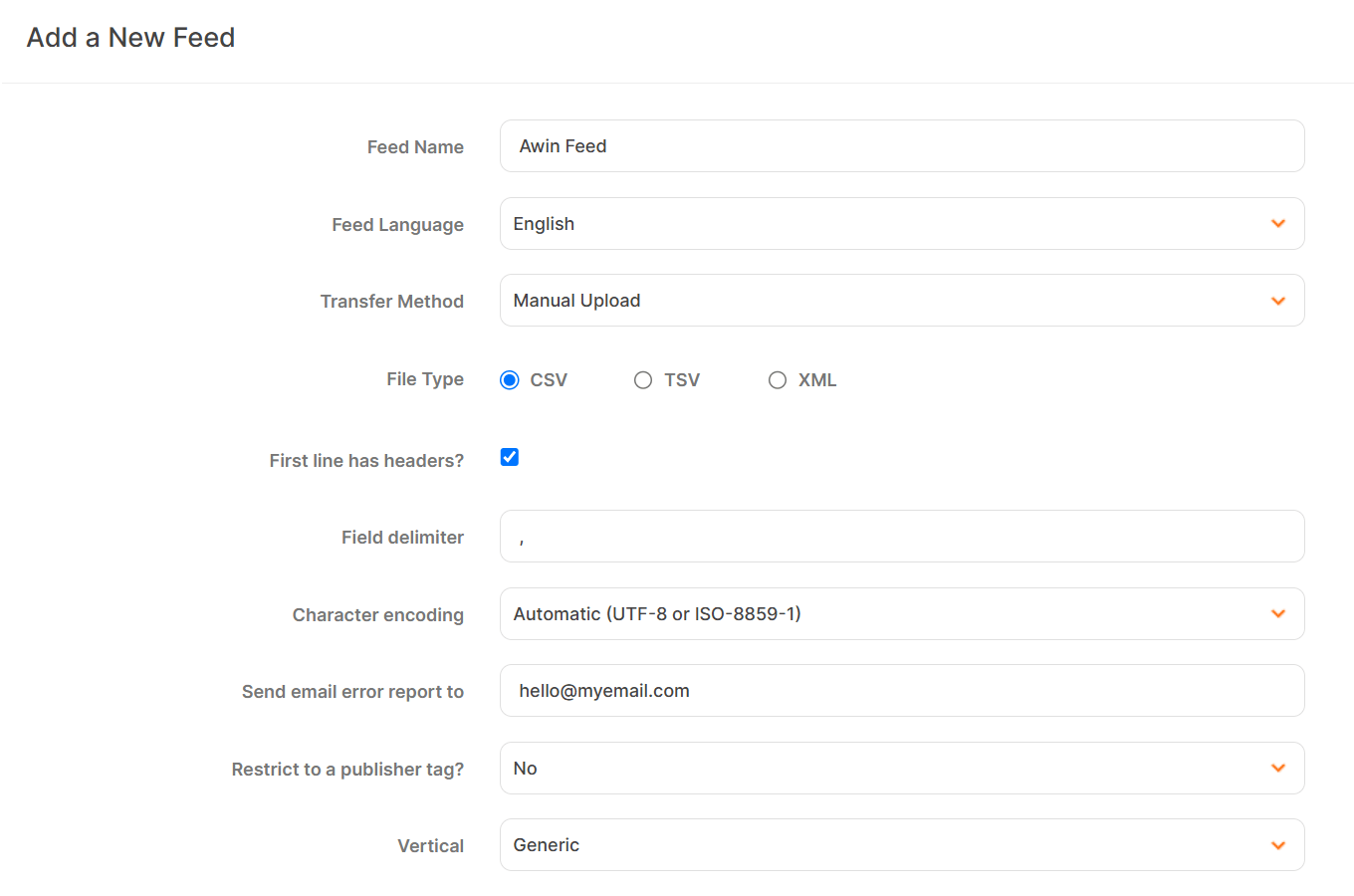The width and height of the screenshot is (1354, 896).
Task: Click the Character encoding chevron icon
Action: click(1278, 613)
